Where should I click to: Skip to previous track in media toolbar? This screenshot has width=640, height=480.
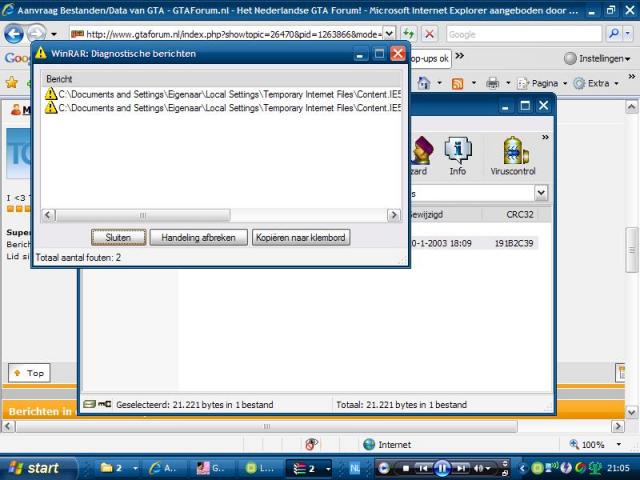[x=423, y=468]
